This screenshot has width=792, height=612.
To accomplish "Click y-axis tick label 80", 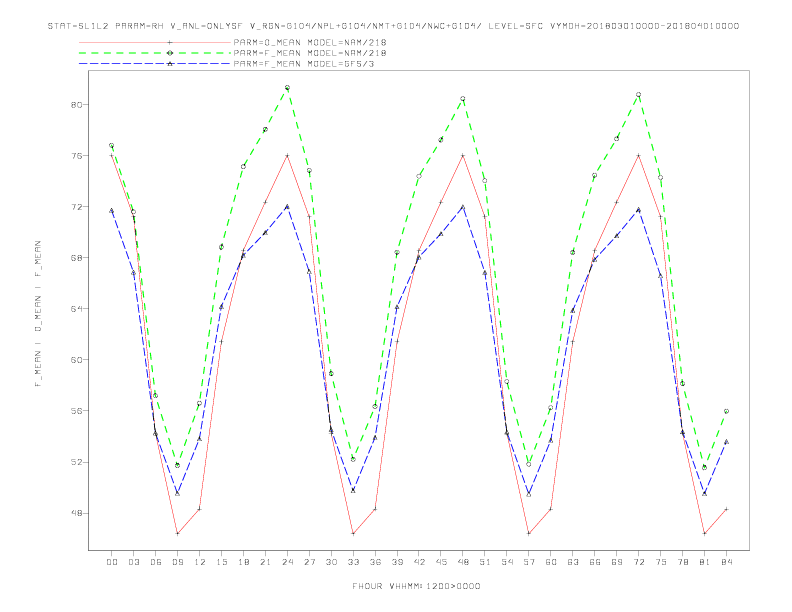I will pos(77,105).
